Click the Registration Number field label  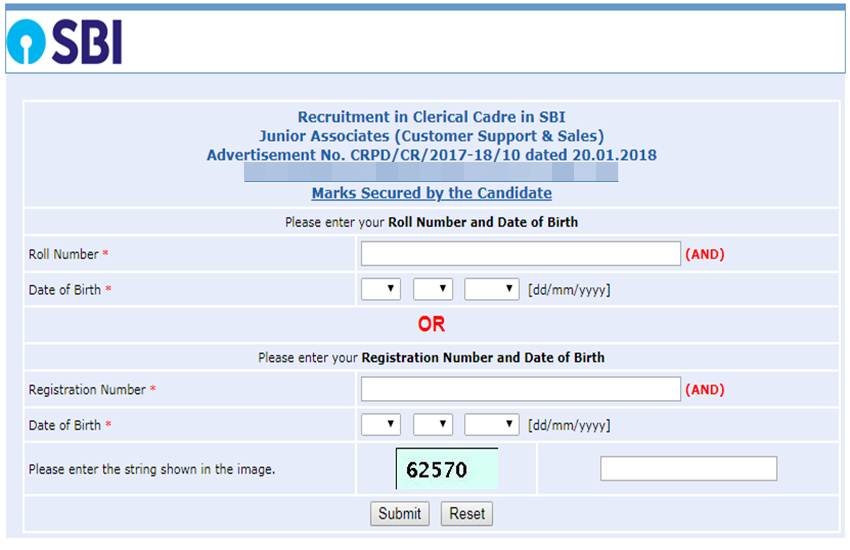click(87, 389)
